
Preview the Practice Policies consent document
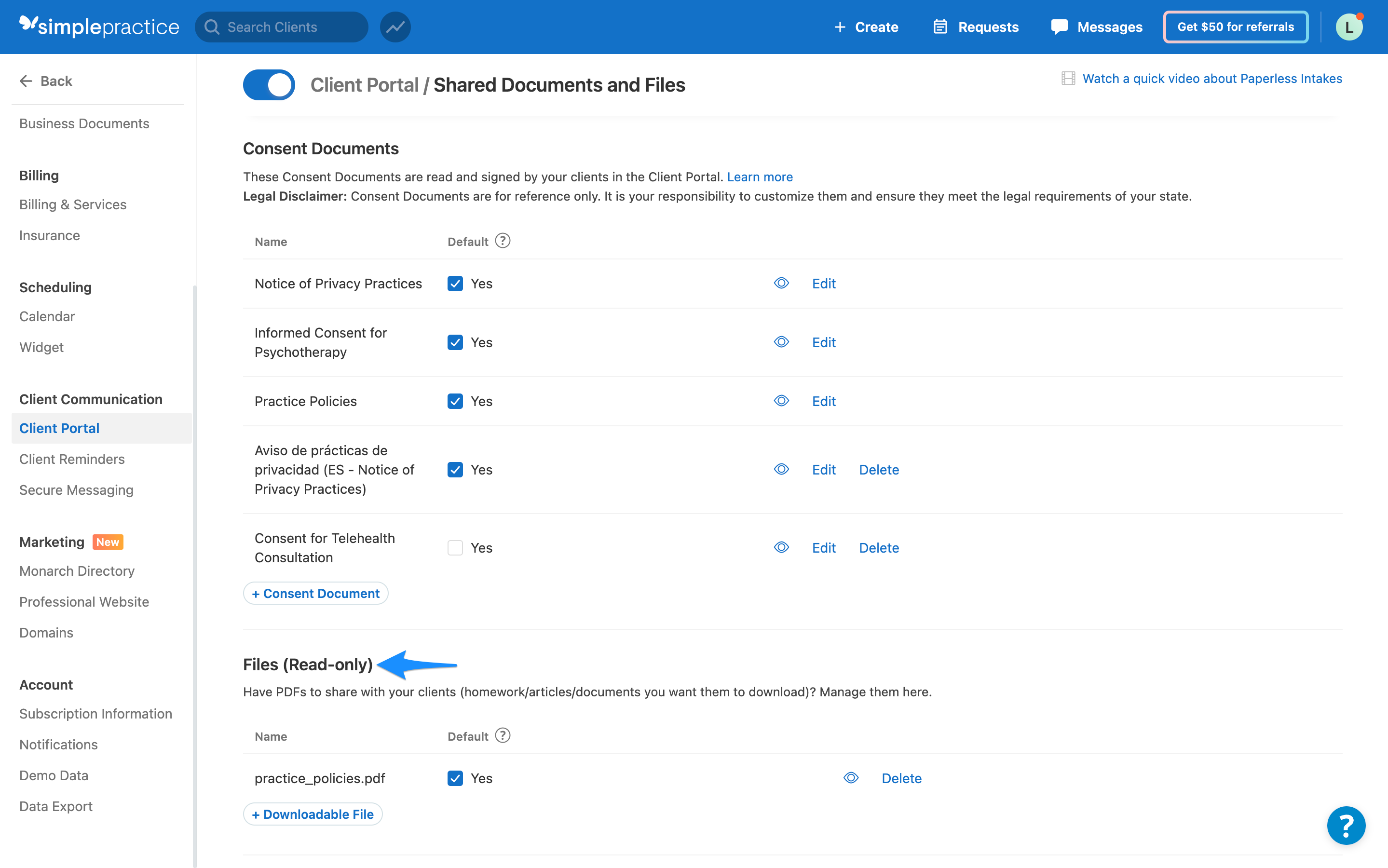(781, 401)
